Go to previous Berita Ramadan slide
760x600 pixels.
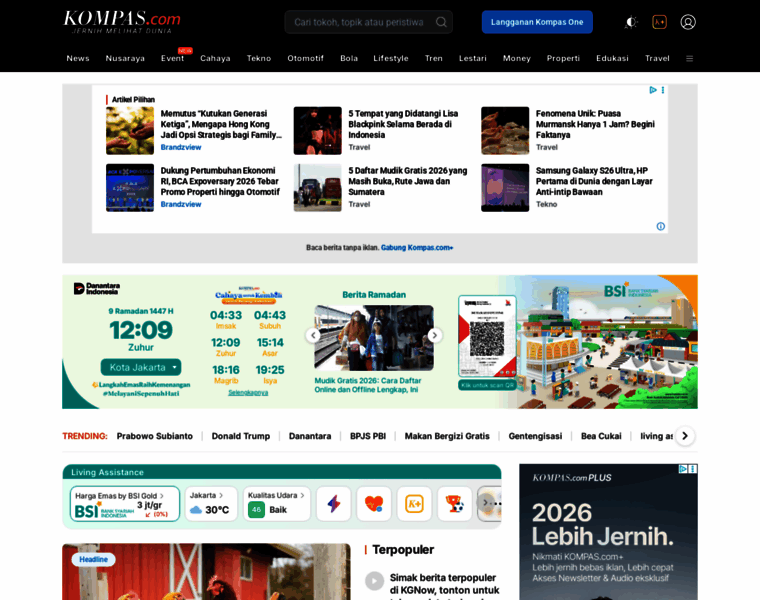tap(313, 335)
